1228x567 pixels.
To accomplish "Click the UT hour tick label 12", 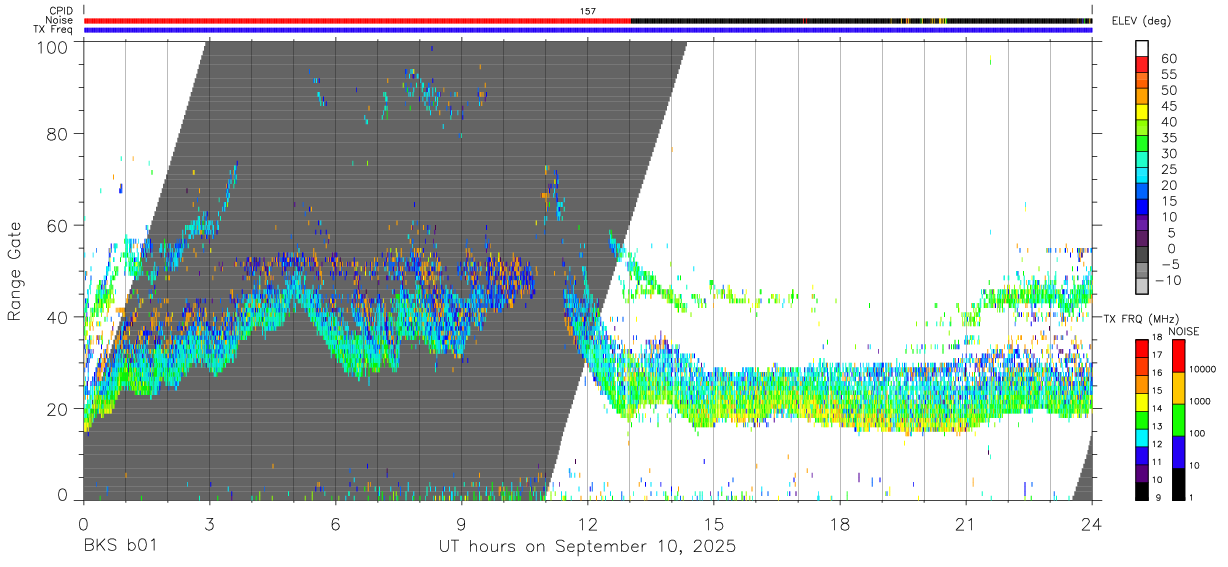I will coord(588,523).
